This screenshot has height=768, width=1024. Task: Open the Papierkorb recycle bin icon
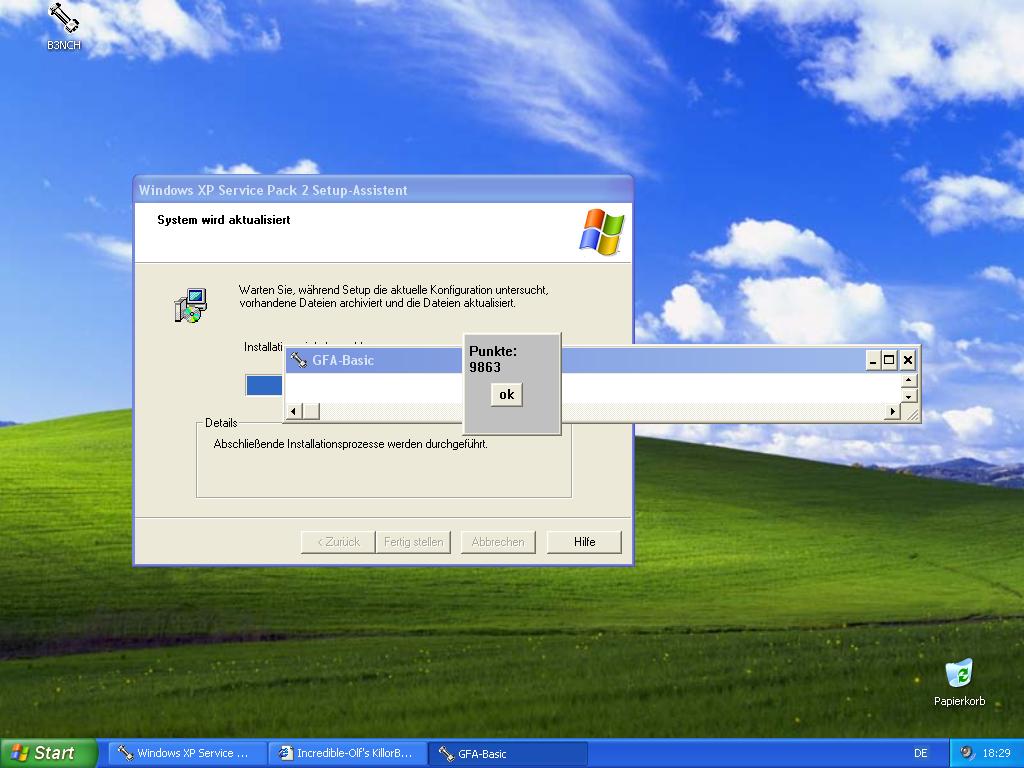pos(959,682)
